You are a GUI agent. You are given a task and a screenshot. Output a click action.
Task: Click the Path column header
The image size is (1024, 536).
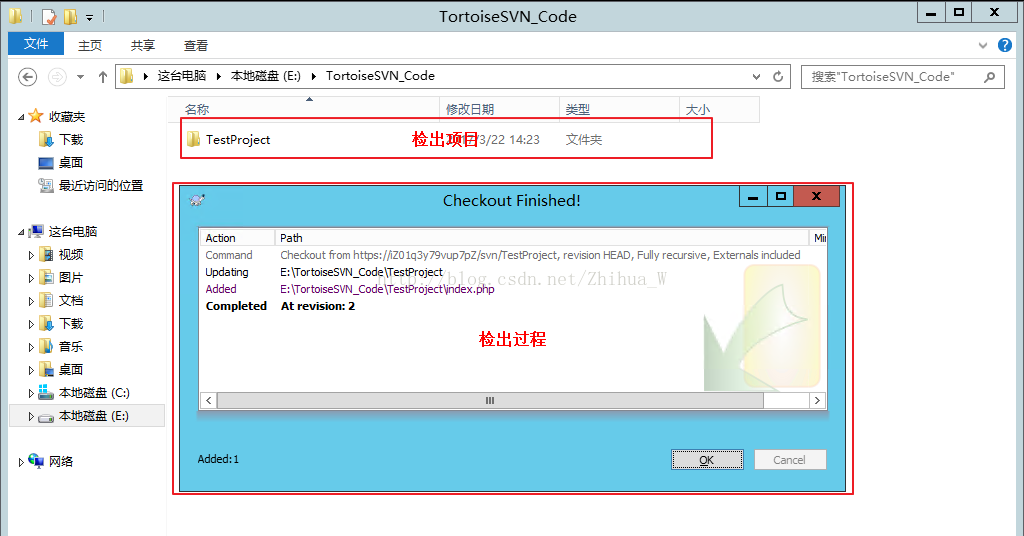(x=542, y=238)
